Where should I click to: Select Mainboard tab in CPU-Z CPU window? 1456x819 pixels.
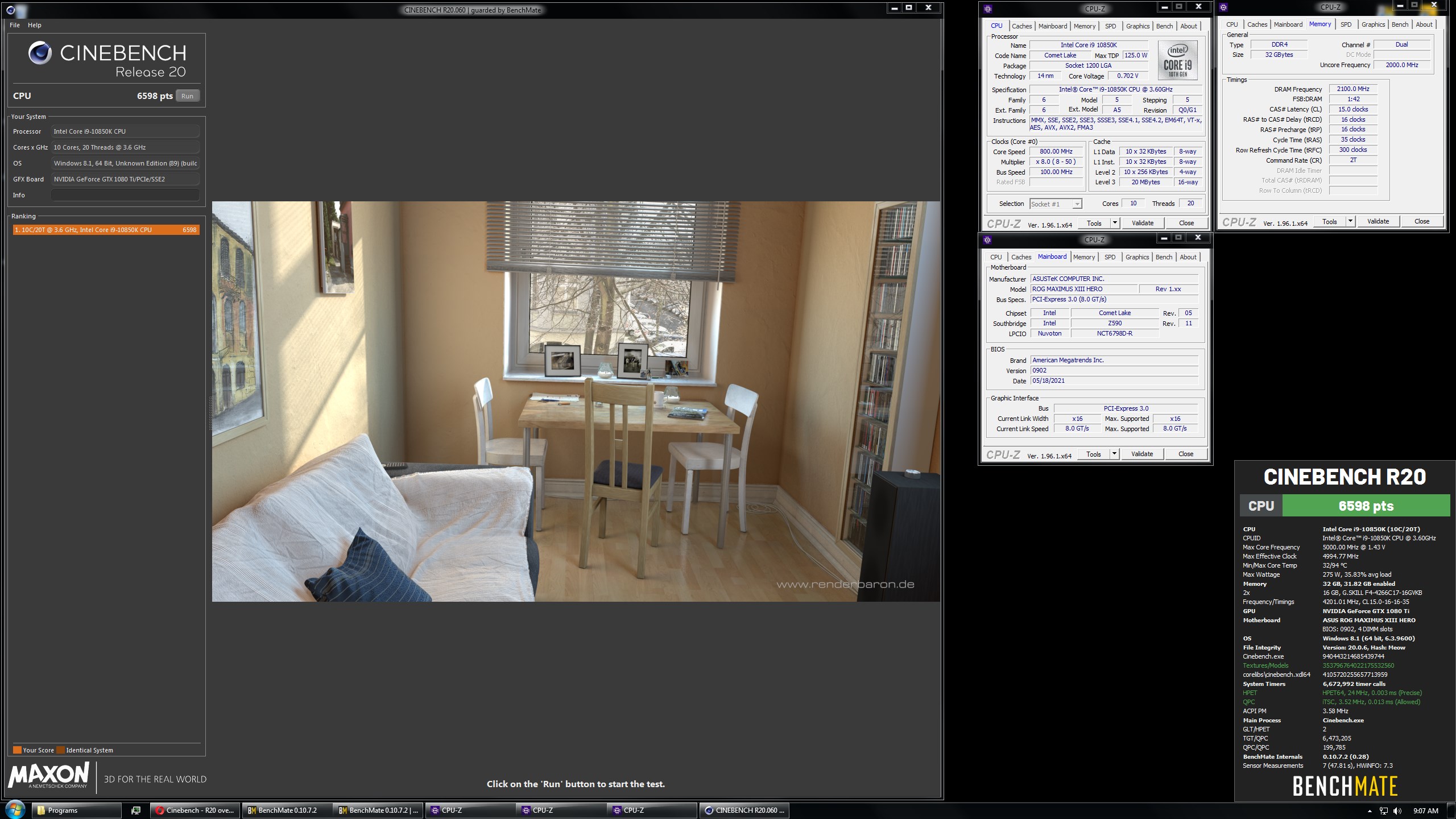coord(1052,26)
